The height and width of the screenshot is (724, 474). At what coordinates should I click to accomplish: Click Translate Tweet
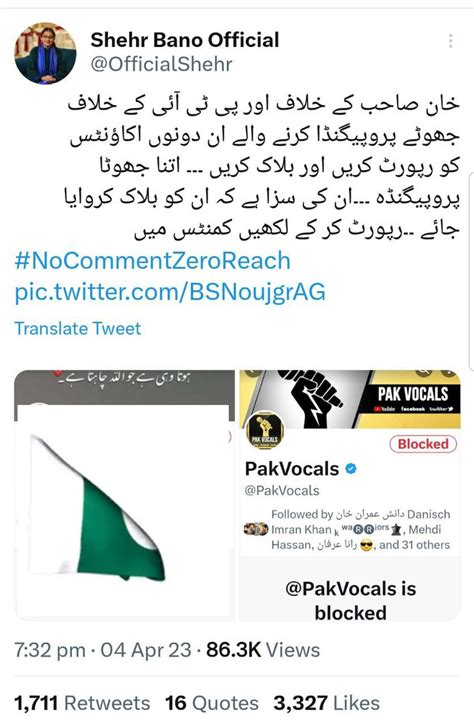click(78, 329)
